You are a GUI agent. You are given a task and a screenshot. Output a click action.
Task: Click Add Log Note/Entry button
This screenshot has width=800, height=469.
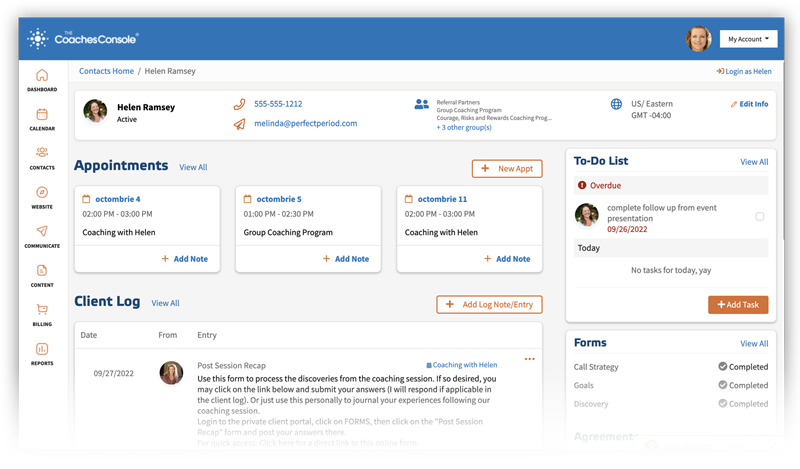click(x=489, y=305)
